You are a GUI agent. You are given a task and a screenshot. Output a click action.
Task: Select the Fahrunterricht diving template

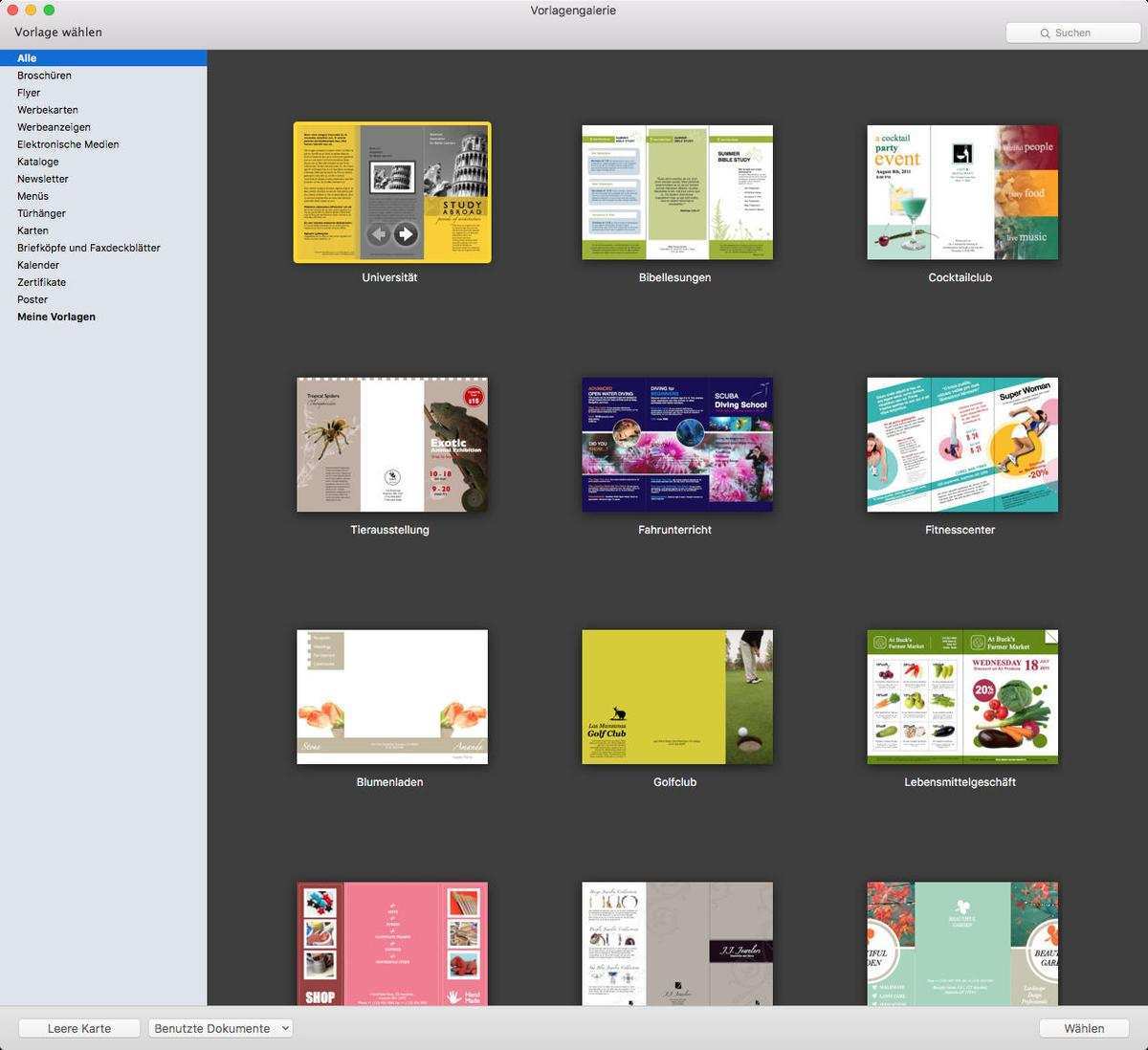(677, 445)
